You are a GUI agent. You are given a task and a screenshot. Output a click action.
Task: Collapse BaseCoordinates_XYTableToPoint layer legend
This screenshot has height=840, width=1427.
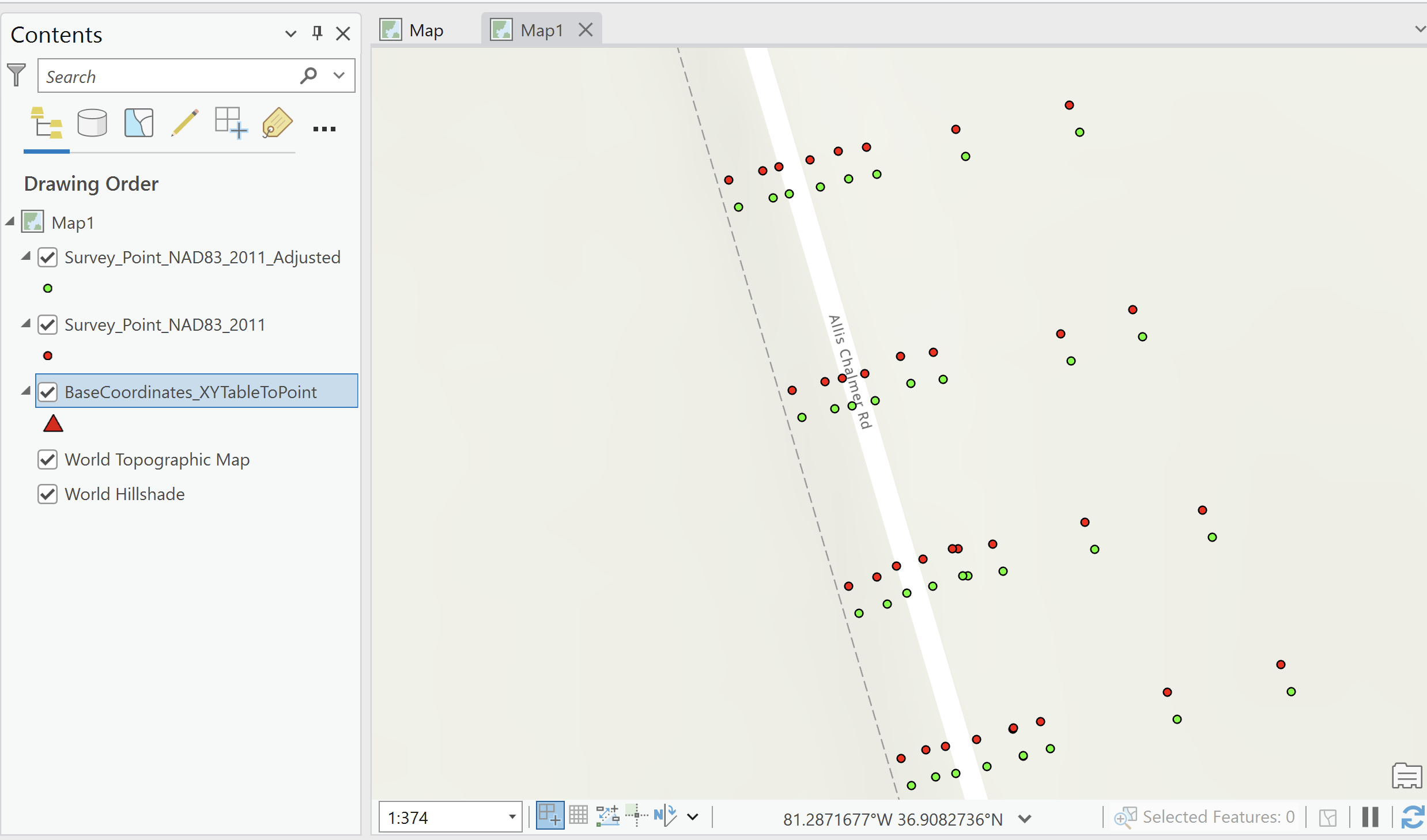point(26,391)
